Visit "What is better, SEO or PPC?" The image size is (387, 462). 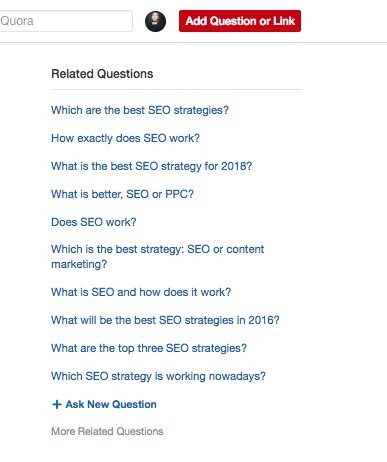(x=122, y=194)
